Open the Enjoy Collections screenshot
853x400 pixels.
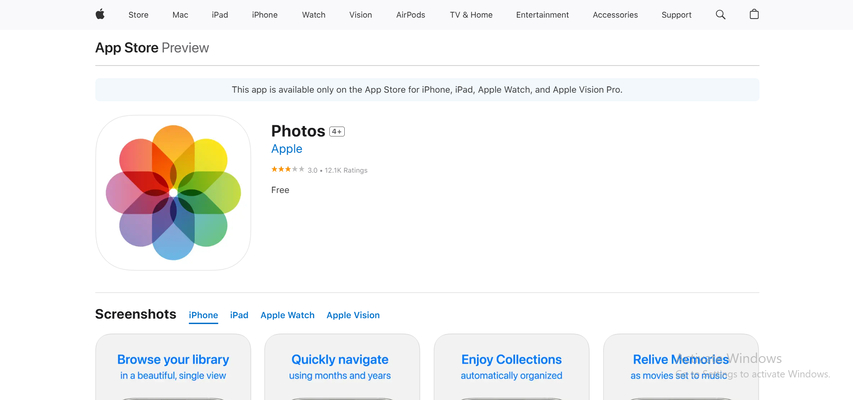tap(511, 367)
